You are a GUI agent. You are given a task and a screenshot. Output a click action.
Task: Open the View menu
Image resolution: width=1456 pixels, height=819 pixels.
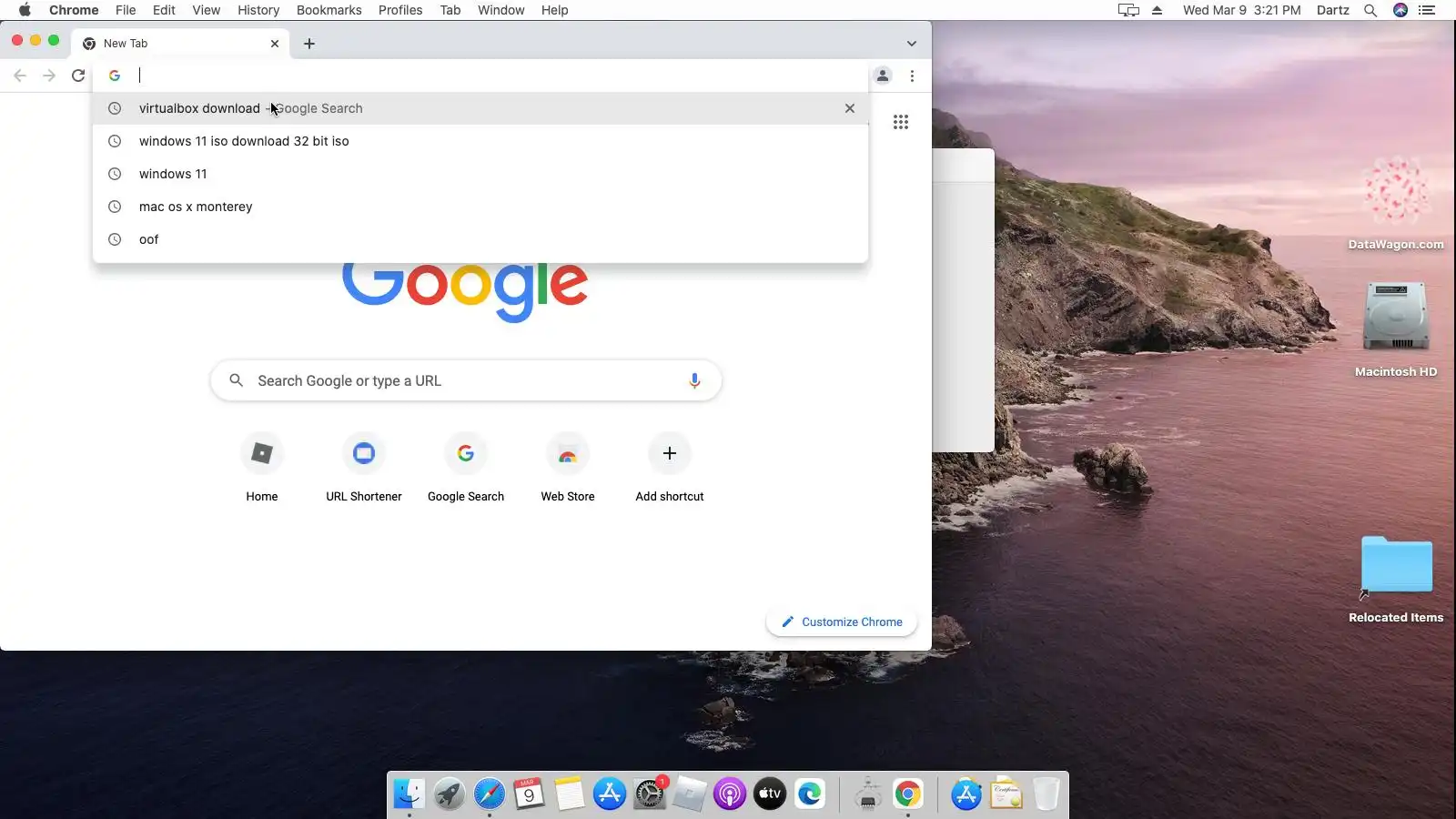pos(206,10)
